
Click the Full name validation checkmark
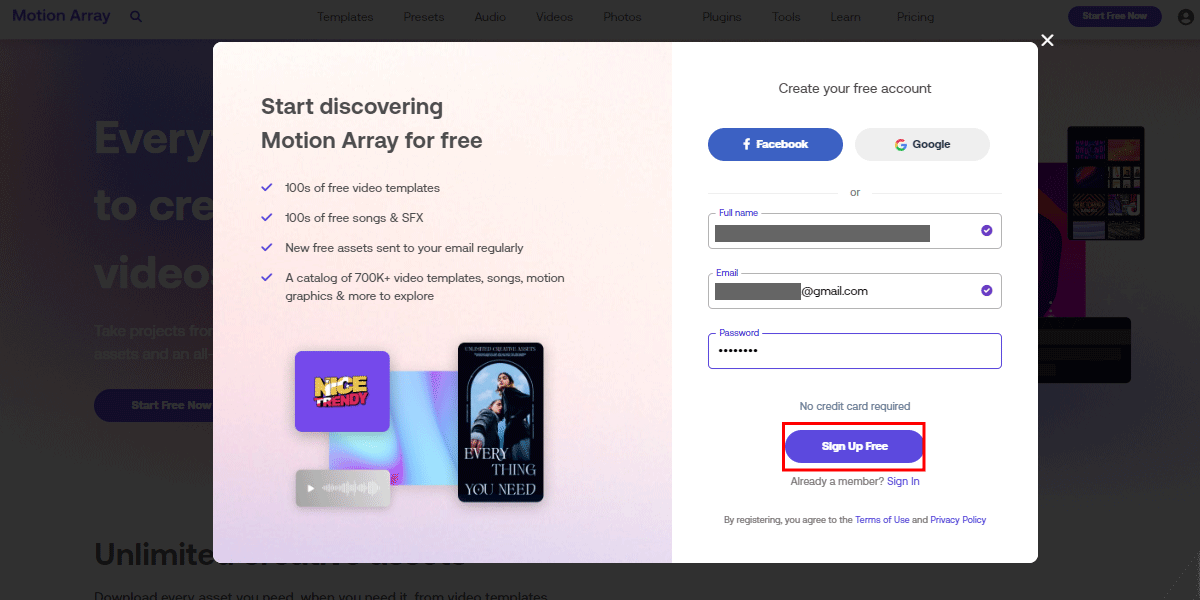click(x=987, y=231)
